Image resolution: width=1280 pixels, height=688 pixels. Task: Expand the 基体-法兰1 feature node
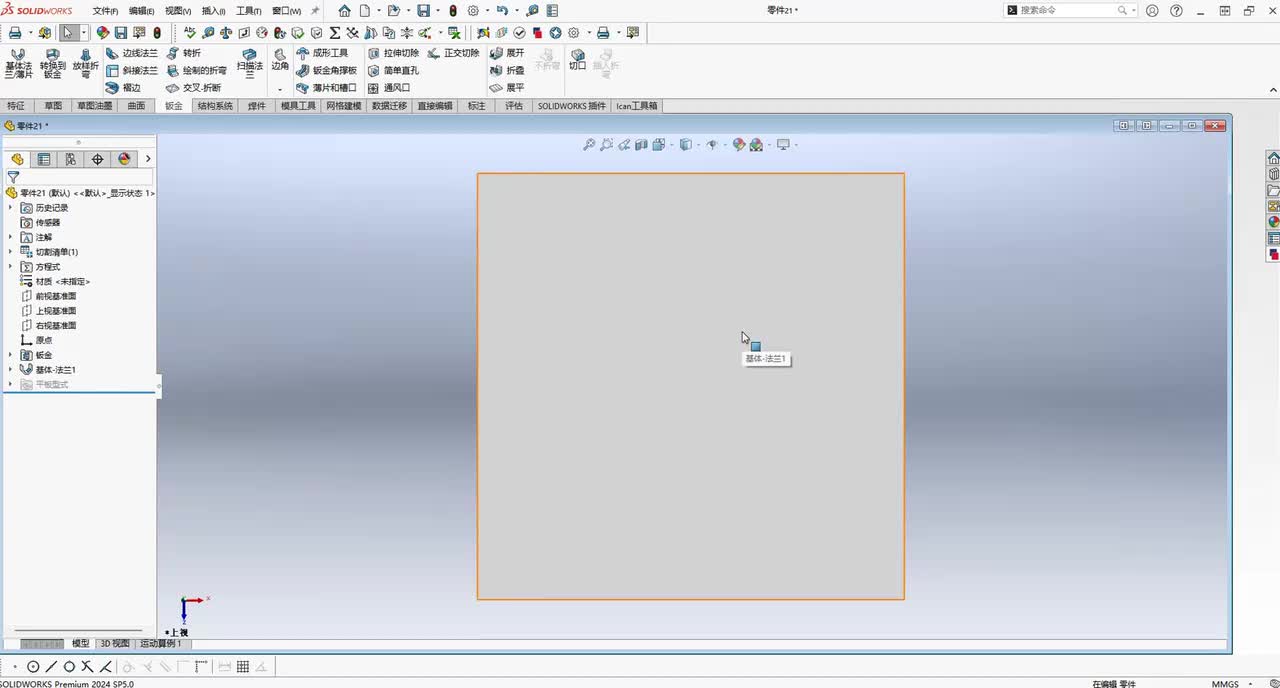11,370
